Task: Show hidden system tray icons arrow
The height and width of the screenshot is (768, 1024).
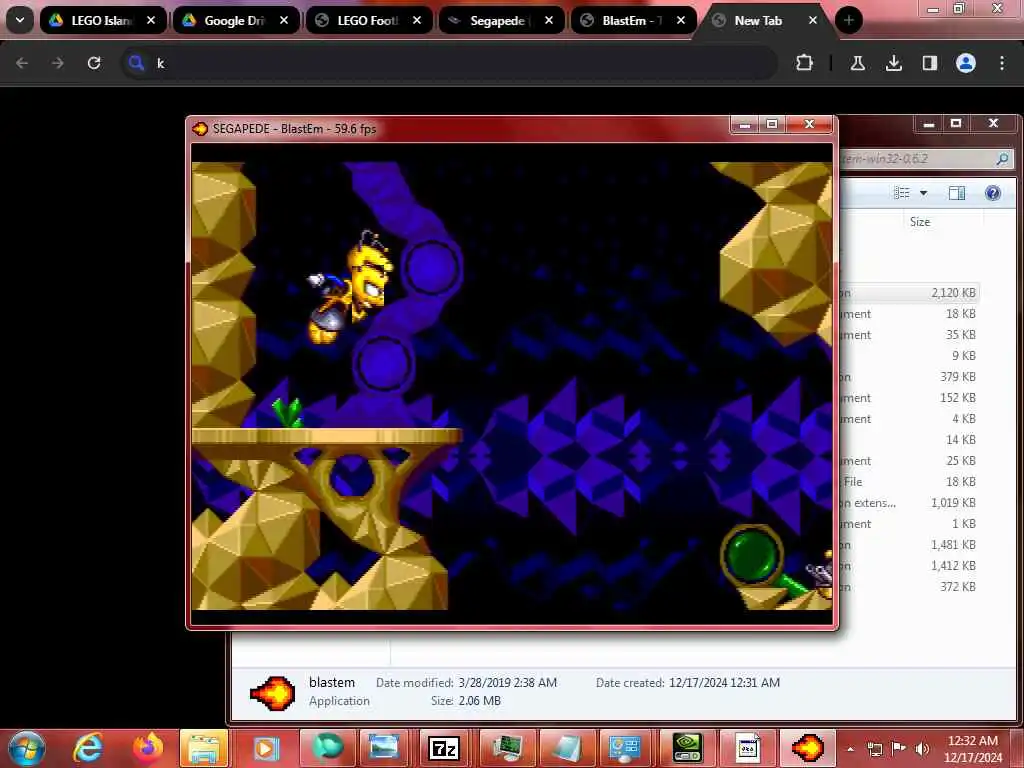Action: [x=850, y=749]
